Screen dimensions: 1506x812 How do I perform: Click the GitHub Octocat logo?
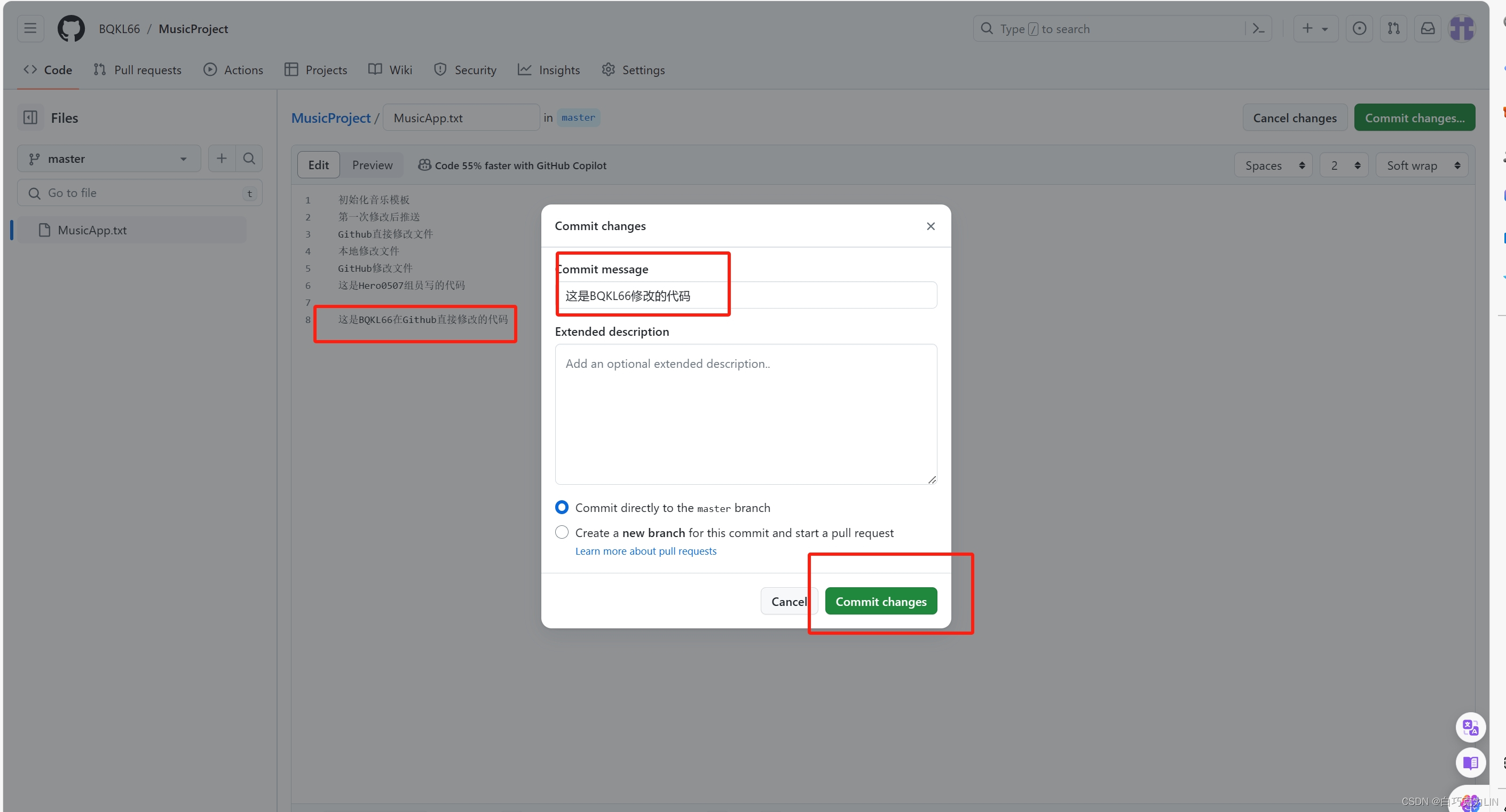pos(71,28)
